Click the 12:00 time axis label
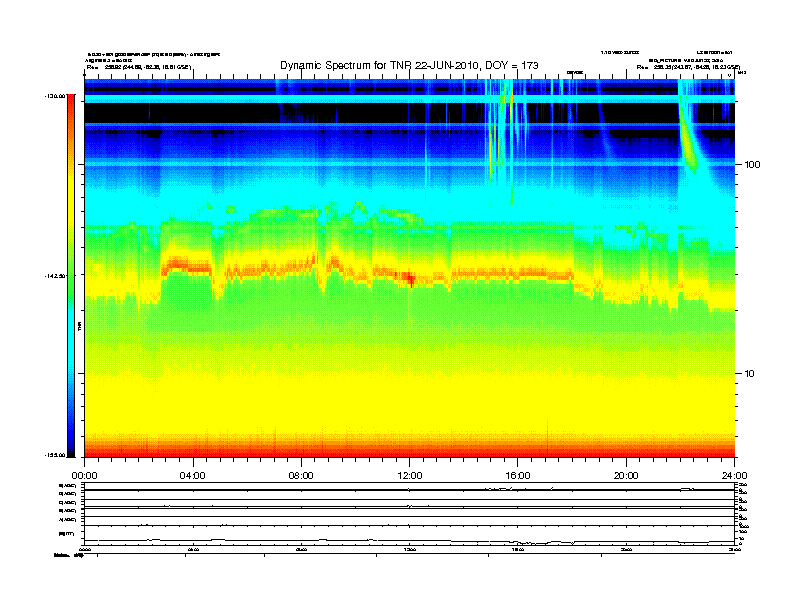The height and width of the screenshot is (612, 792). [x=410, y=476]
